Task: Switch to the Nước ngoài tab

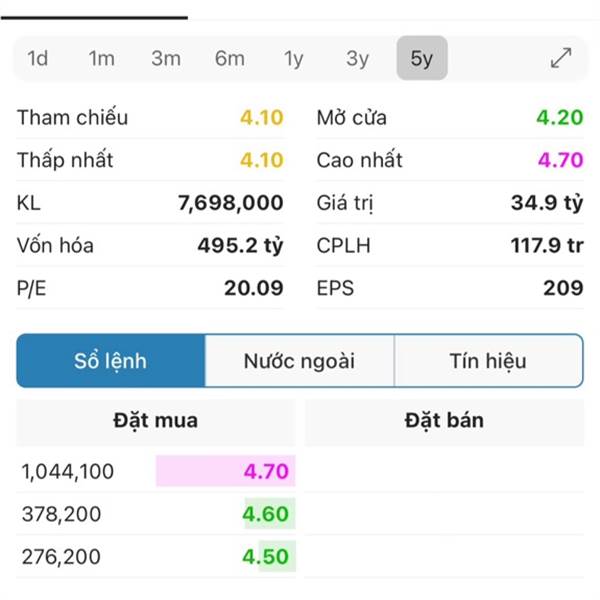Action: (299, 361)
